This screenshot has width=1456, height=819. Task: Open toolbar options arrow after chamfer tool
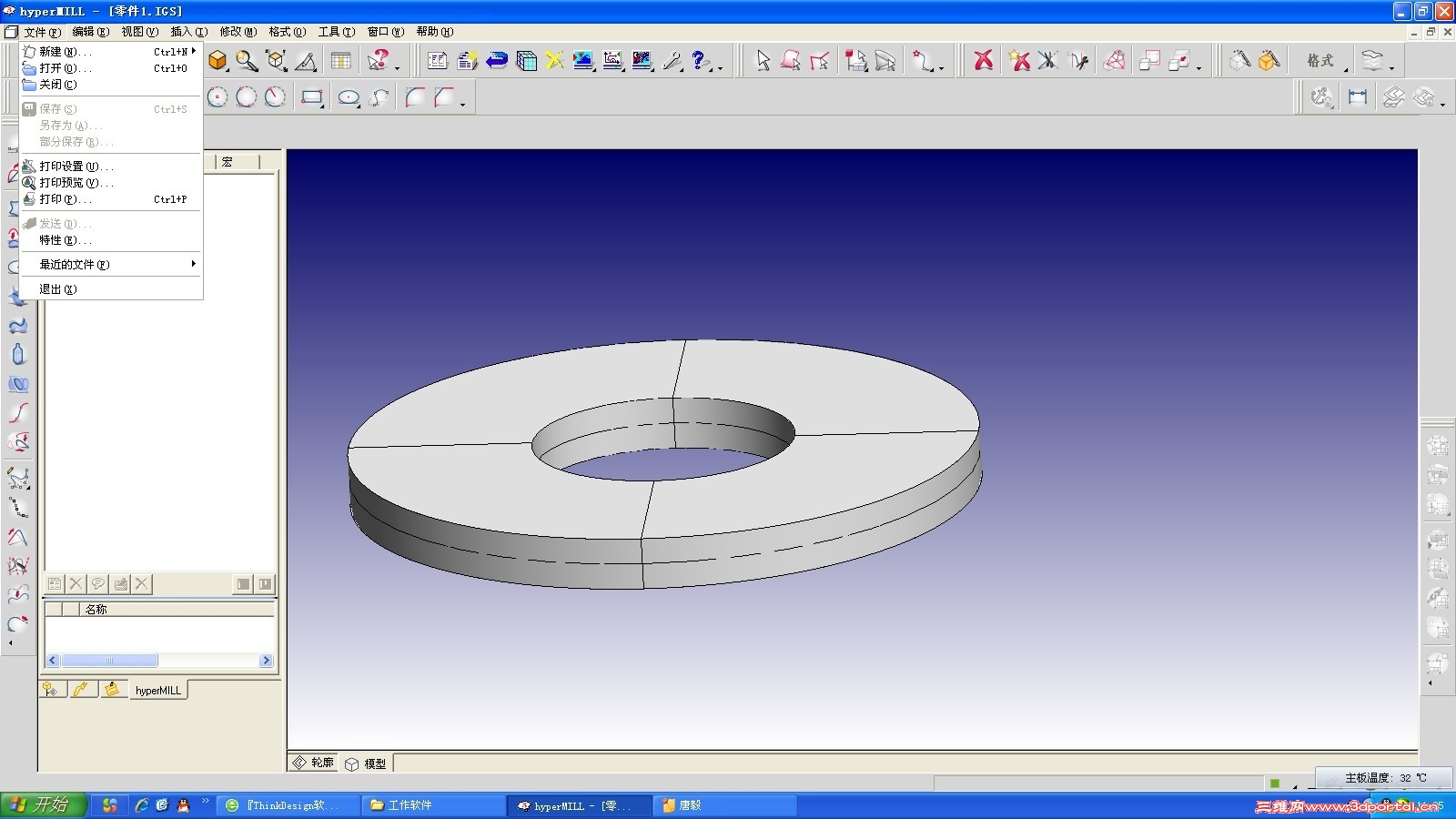click(x=463, y=105)
